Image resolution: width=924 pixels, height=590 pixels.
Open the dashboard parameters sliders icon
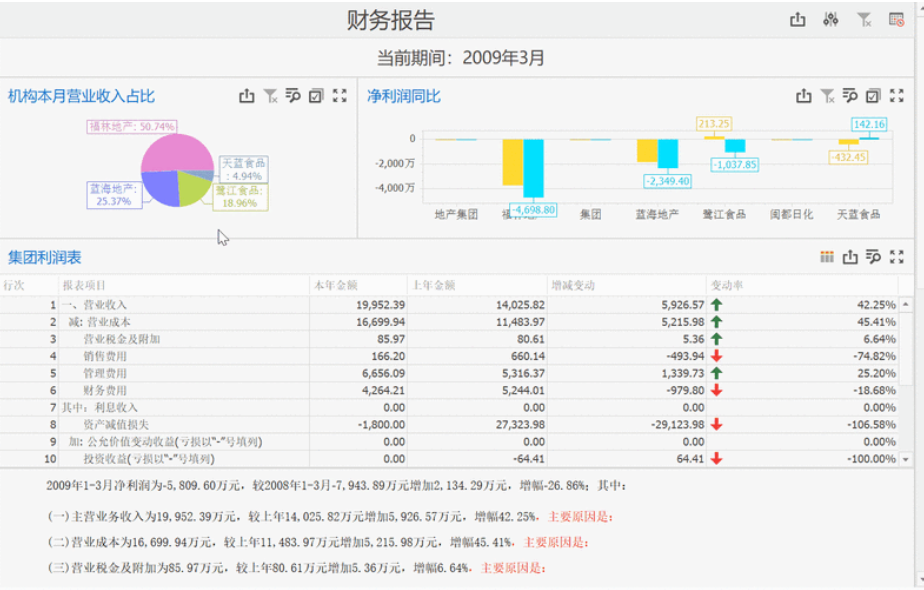[831, 19]
